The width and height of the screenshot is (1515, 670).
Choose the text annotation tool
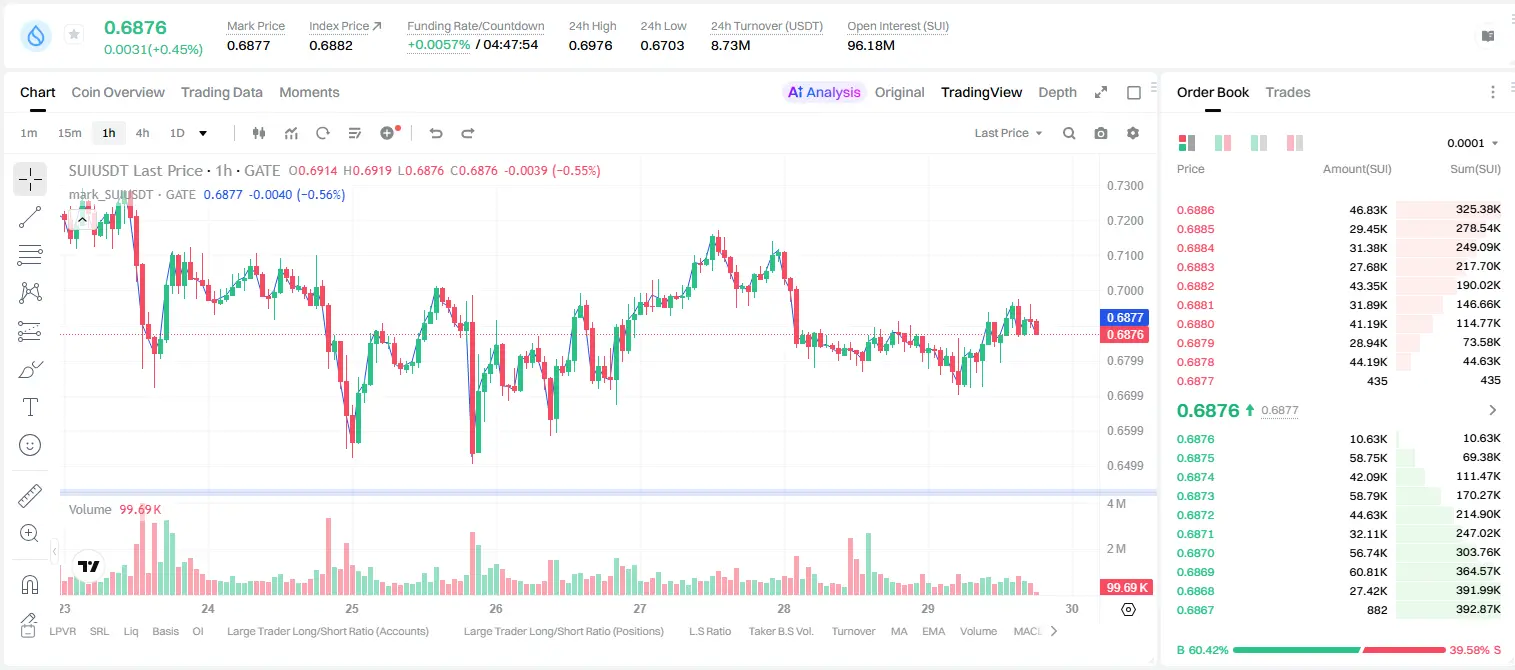pos(30,407)
